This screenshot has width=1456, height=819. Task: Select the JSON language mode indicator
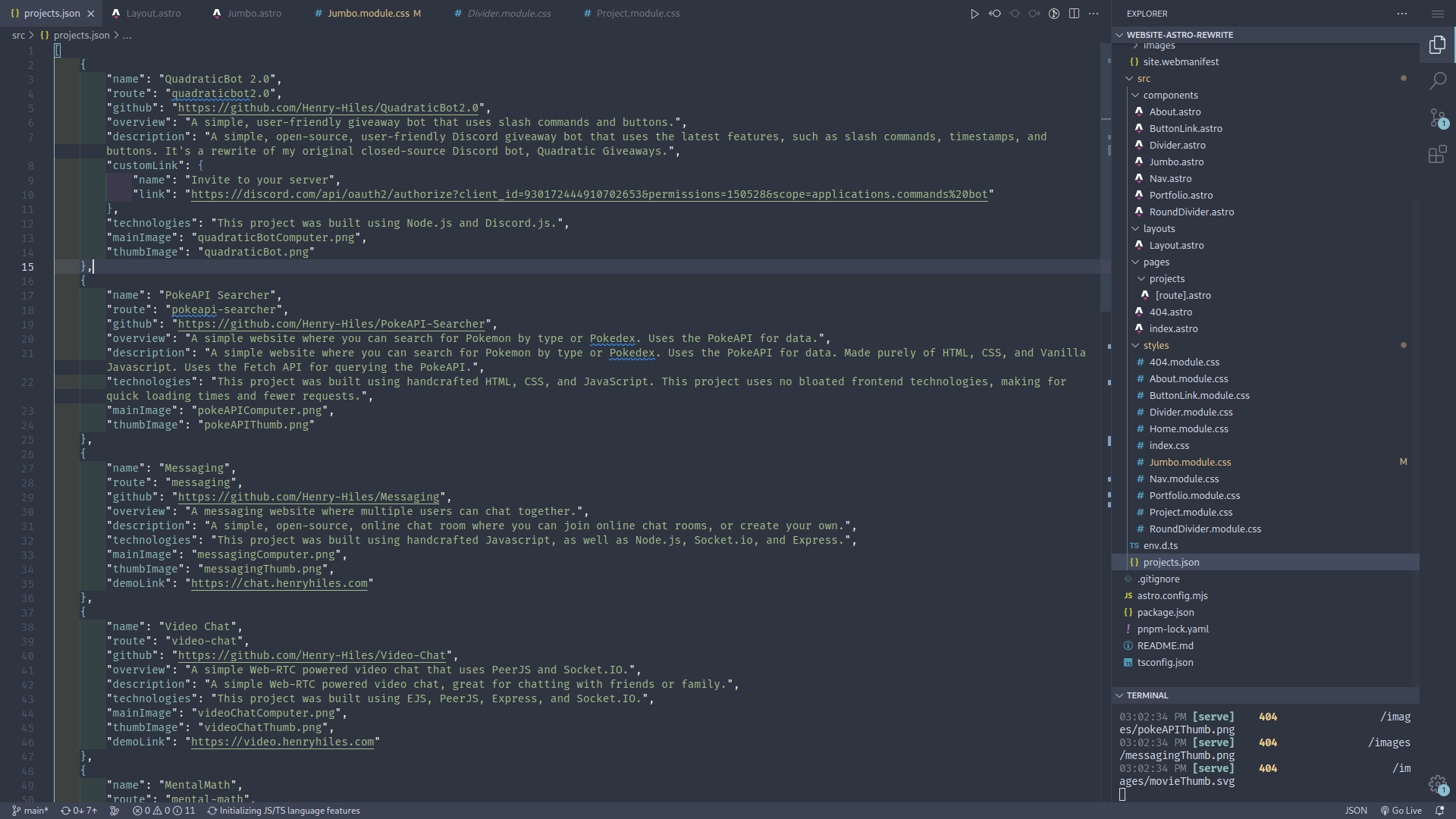1356,811
